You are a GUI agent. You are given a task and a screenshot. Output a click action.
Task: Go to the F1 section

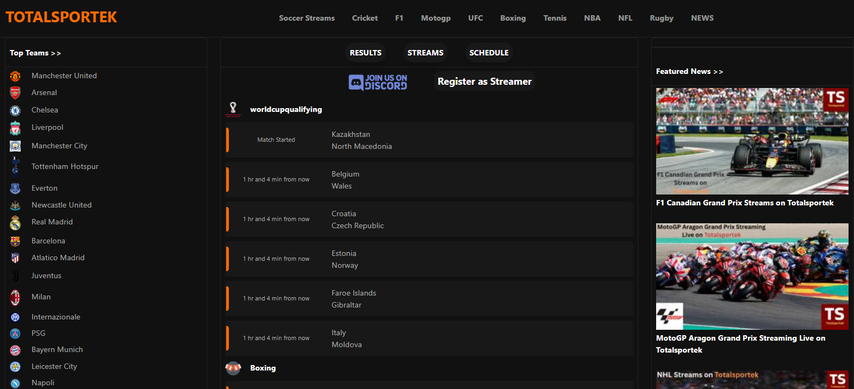click(x=399, y=18)
